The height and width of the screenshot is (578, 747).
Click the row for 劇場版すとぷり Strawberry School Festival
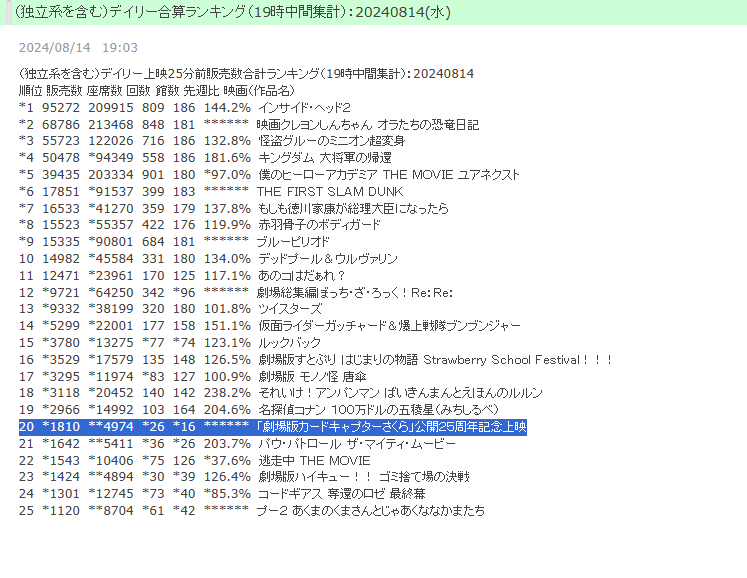(x=315, y=360)
